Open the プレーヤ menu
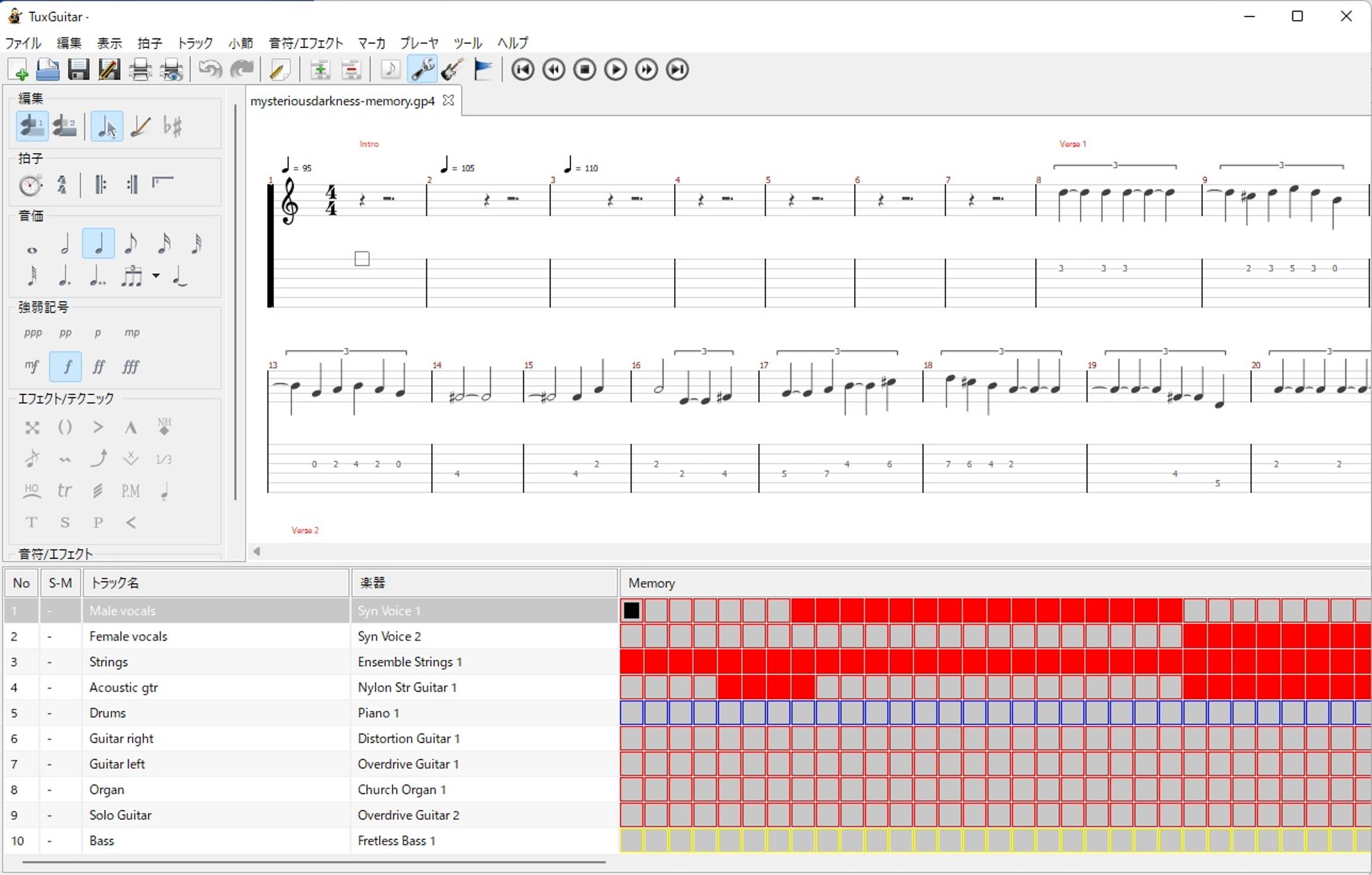 419,43
